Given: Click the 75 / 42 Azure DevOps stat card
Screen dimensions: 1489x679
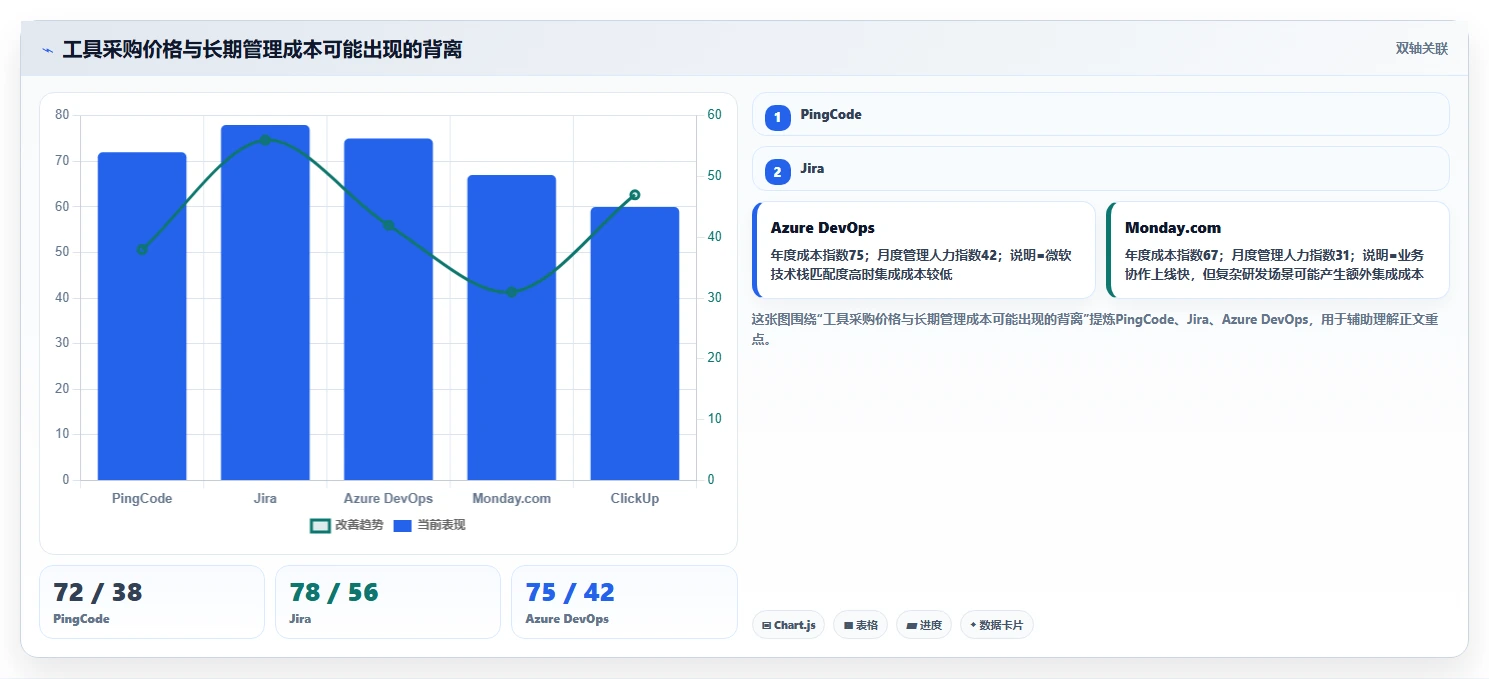Looking at the screenshot, I should [x=624, y=601].
